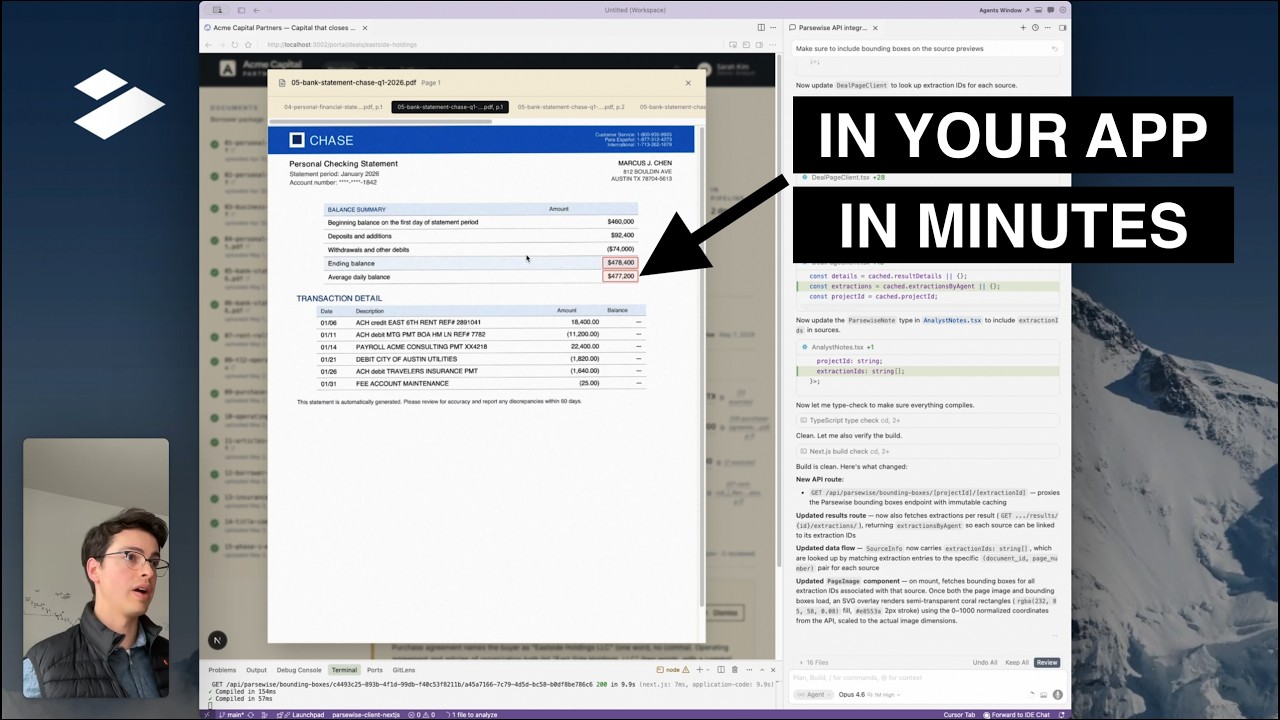Viewport: 1280px width, 720px height.
Task: Open errors and warnings count in status bar
Action: pos(419,715)
